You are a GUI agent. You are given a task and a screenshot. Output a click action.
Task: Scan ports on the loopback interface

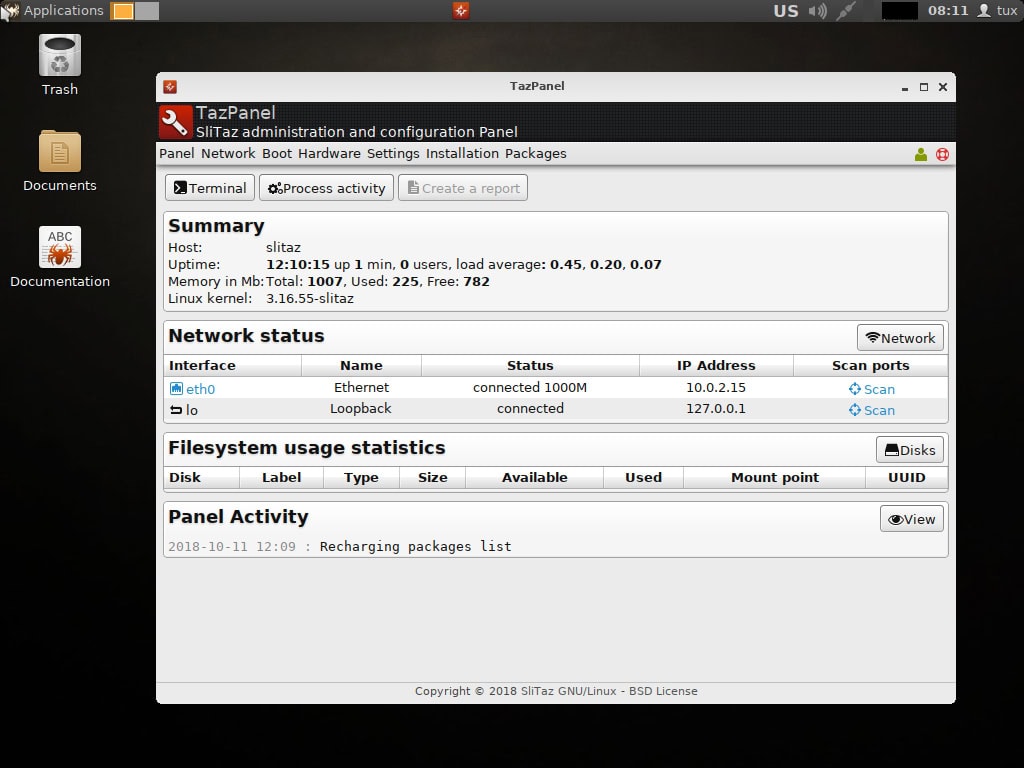coord(871,410)
